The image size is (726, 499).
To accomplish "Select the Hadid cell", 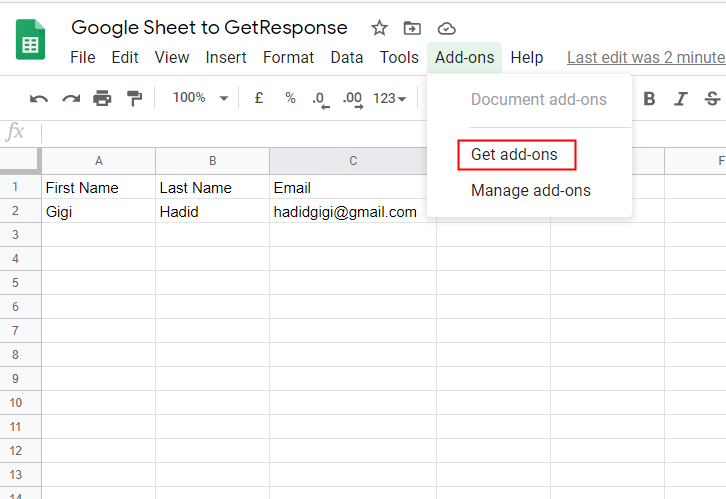I will [213, 212].
